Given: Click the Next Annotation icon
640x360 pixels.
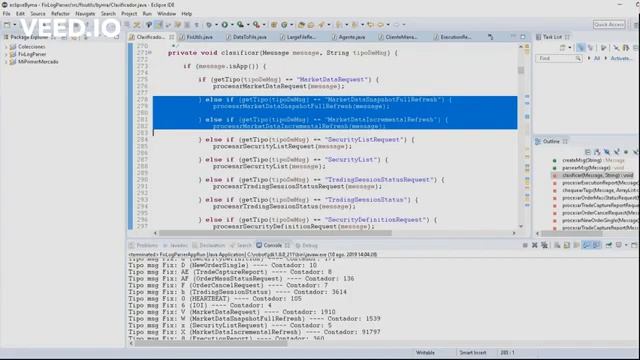Looking at the screenshot, I should tap(339, 24).
